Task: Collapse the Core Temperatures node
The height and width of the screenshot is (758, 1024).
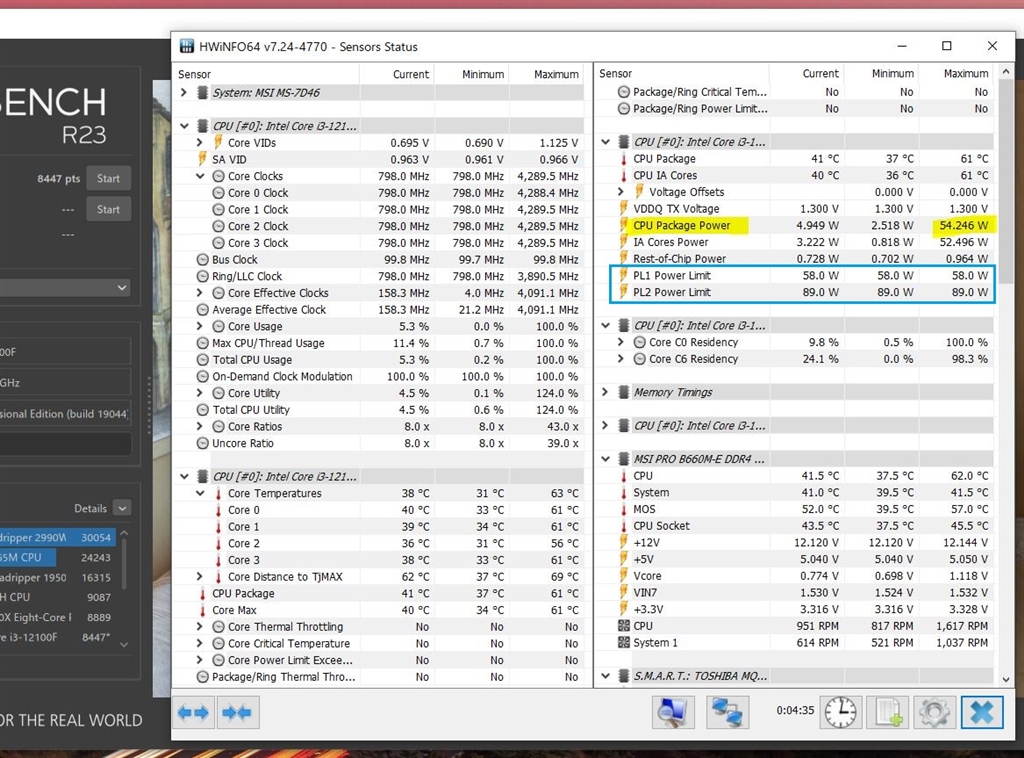Action: pyautogui.click(x=200, y=494)
